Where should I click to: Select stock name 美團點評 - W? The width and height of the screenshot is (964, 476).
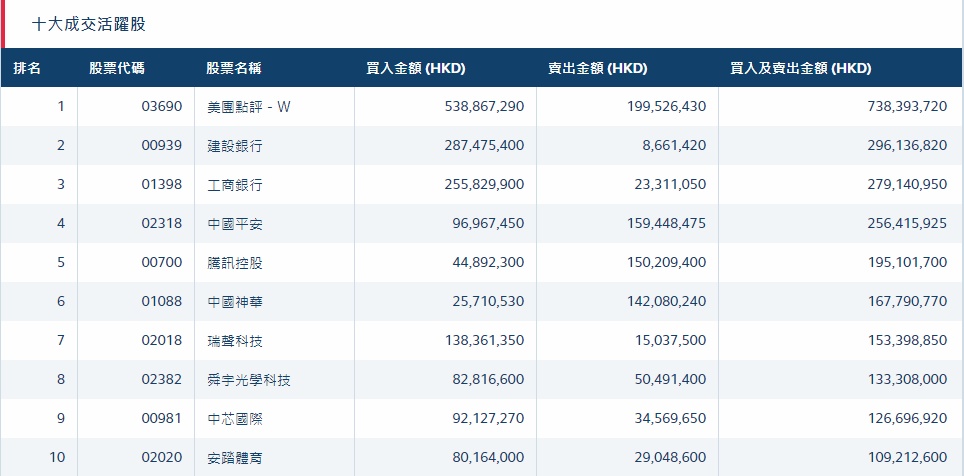pos(248,107)
